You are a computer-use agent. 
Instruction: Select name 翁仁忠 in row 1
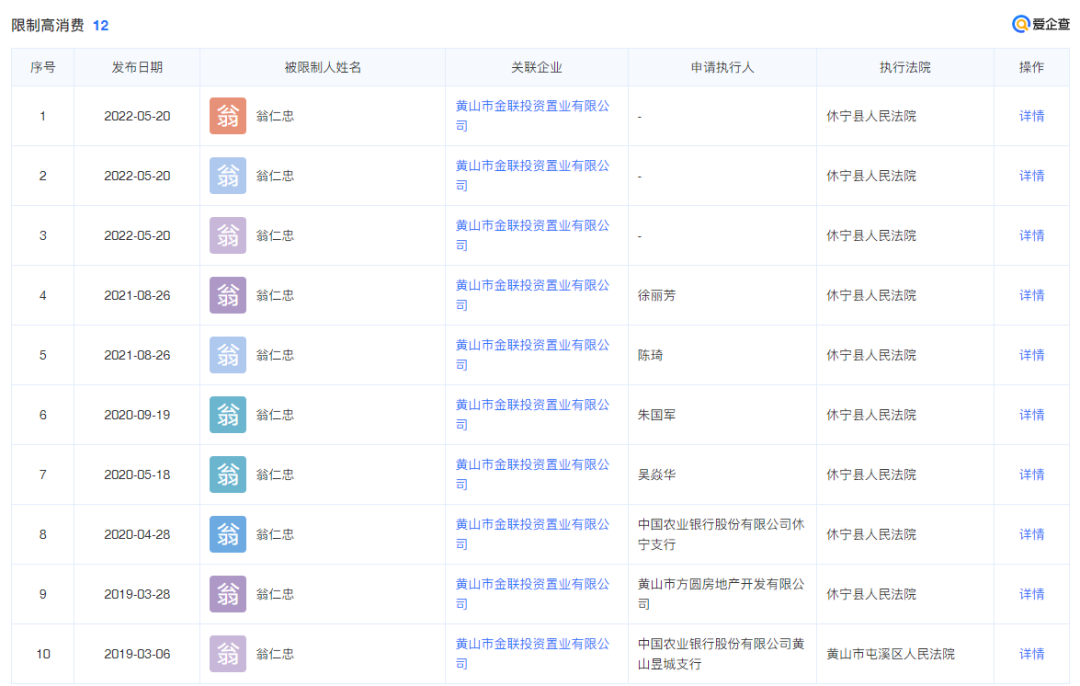click(x=275, y=116)
